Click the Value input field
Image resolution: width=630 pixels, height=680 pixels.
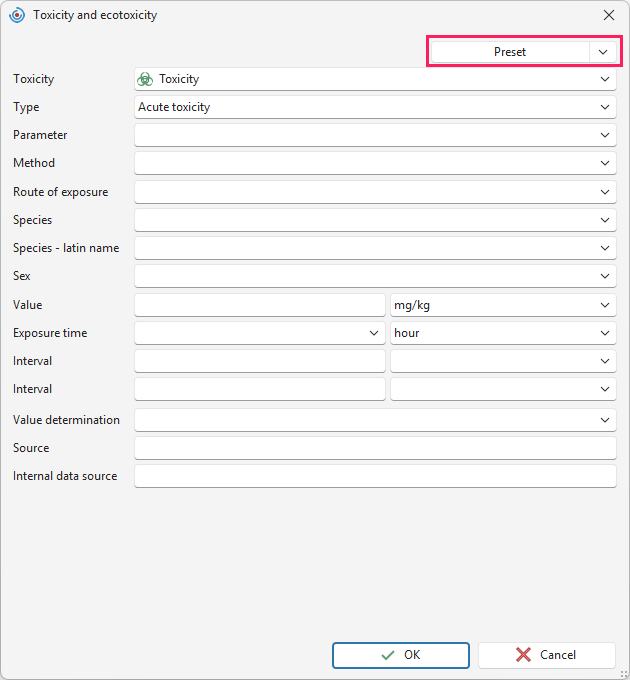coord(260,305)
